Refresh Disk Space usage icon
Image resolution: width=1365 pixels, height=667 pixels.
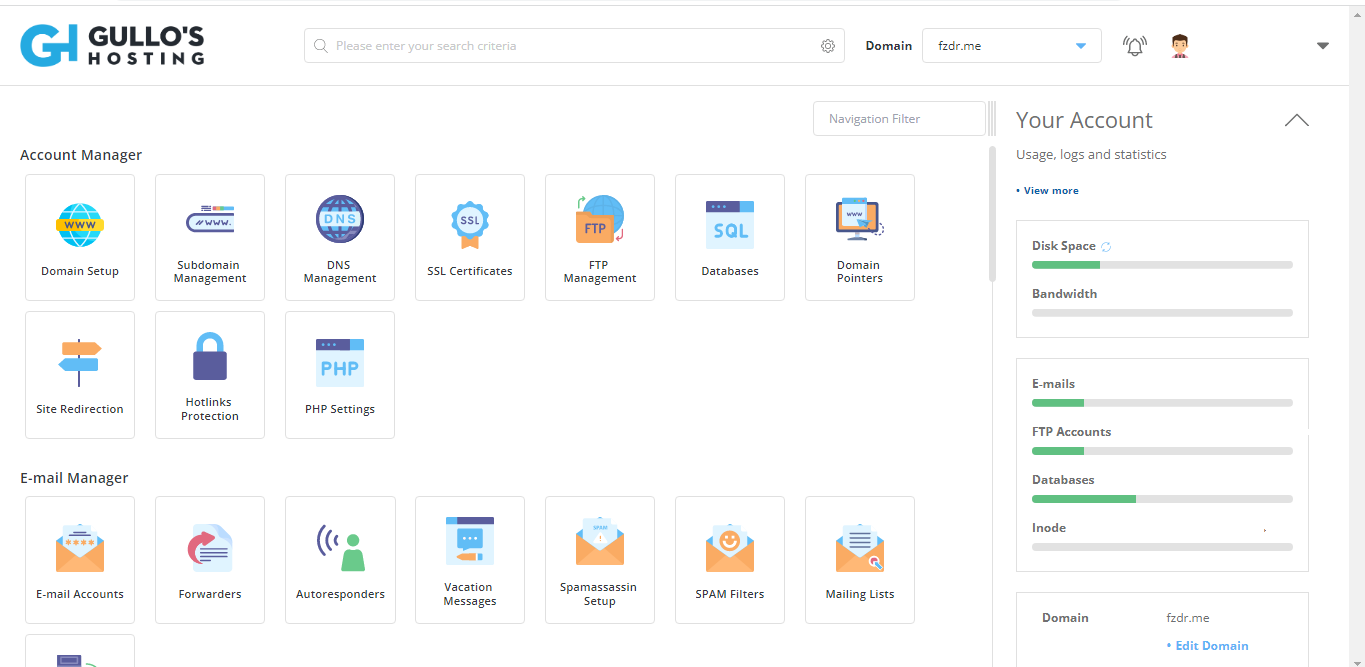point(1106,246)
